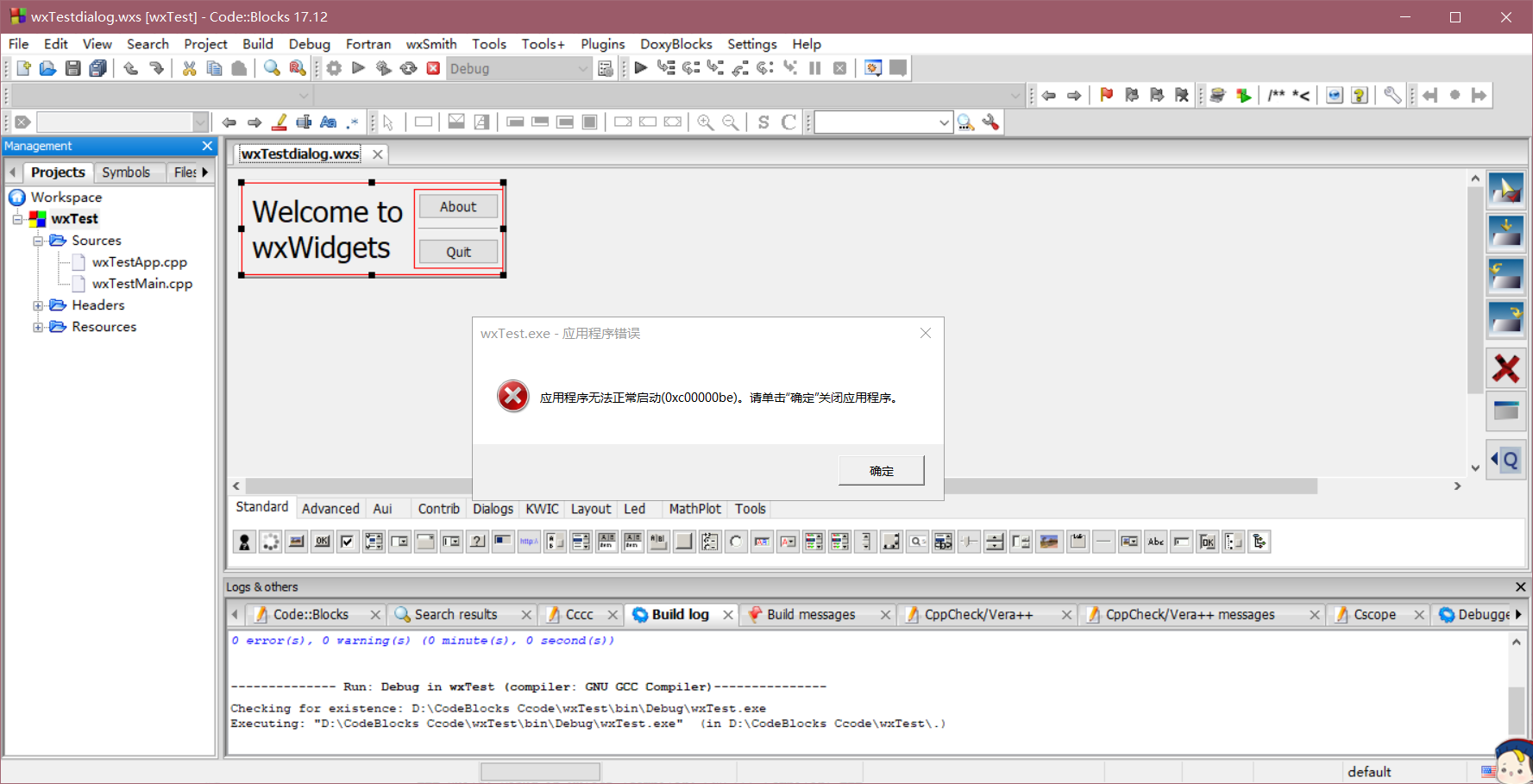Open the Fortran menu
1533x784 pixels.
coord(368,44)
